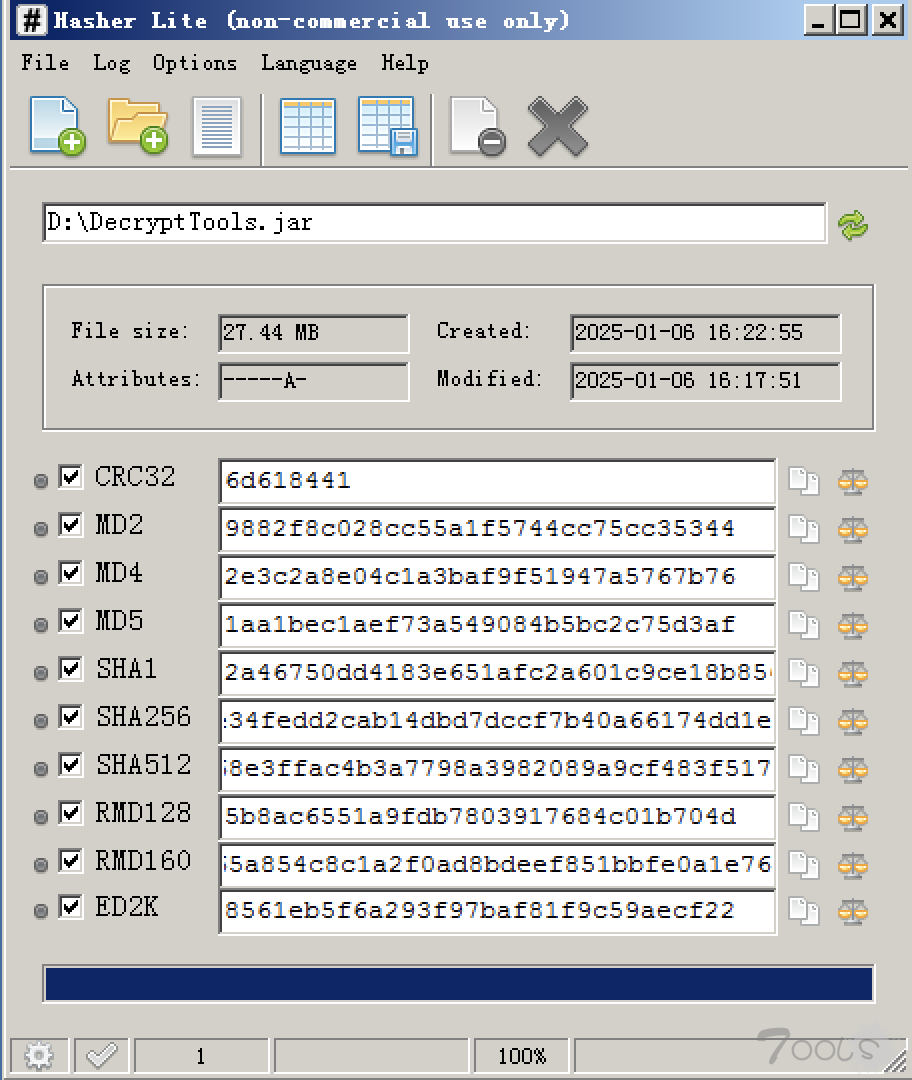Open the text log toolbar icon
The image size is (912, 1080).
(x=217, y=127)
